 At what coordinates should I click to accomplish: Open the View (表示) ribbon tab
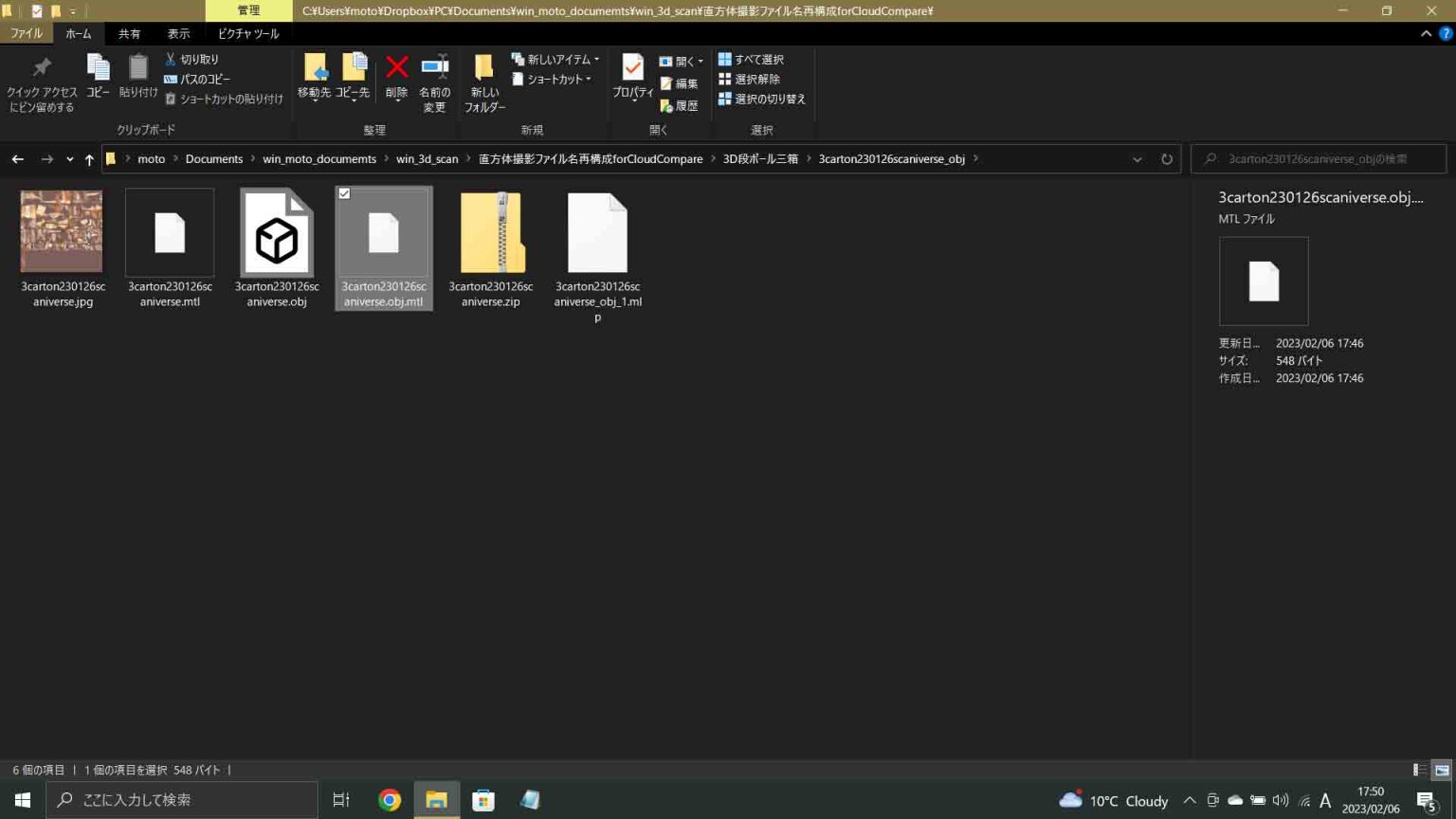click(178, 33)
